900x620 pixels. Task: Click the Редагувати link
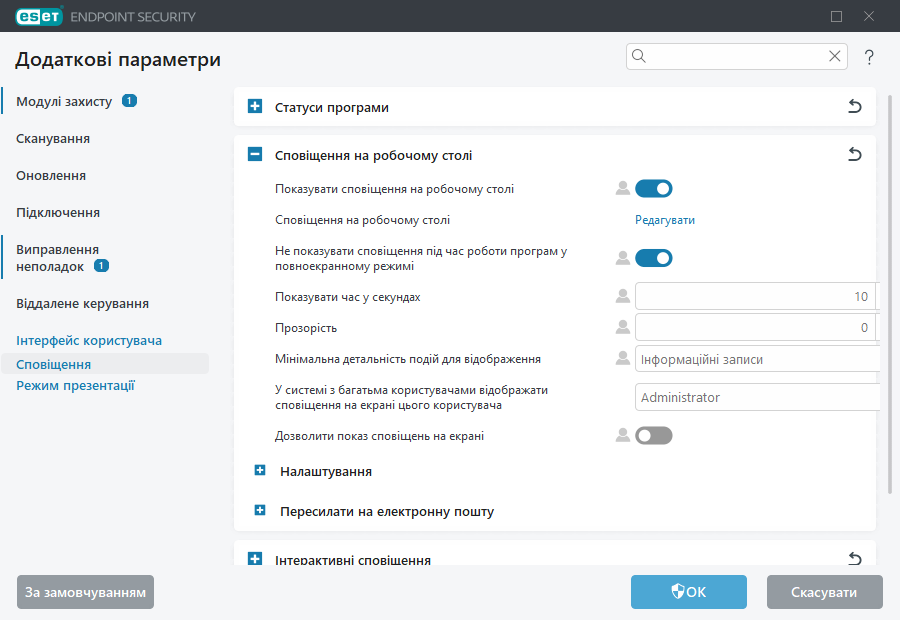point(665,220)
